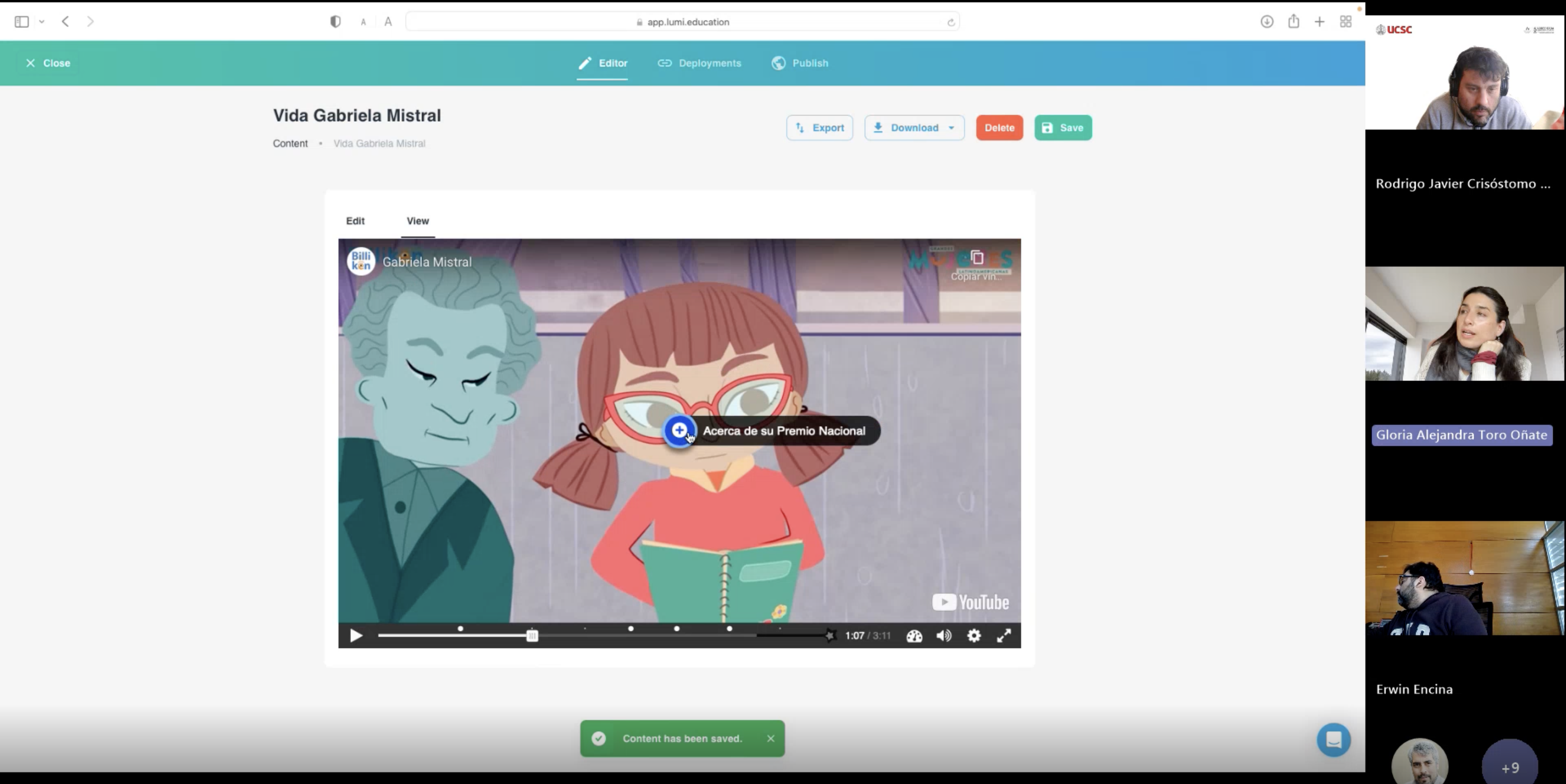Enter fullscreen with the arrows icon

1004,636
